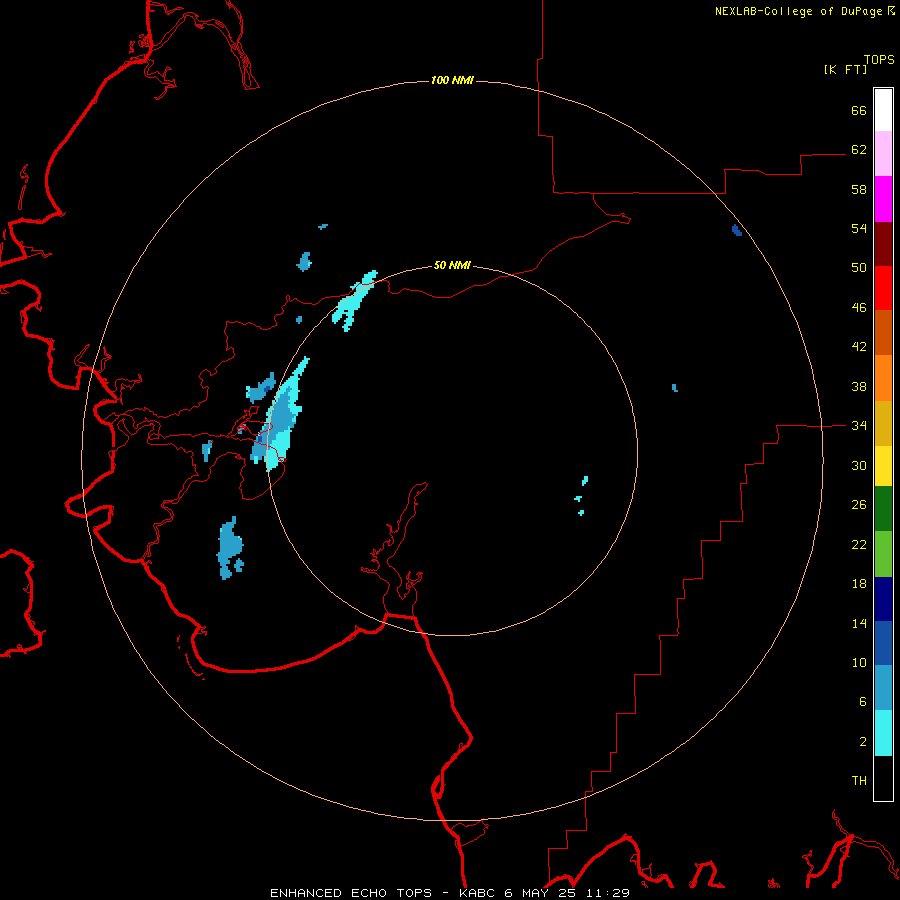This screenshot has width=900, height=900.
Task: Click the KABC radar site identifier
Action: (478, 893)
